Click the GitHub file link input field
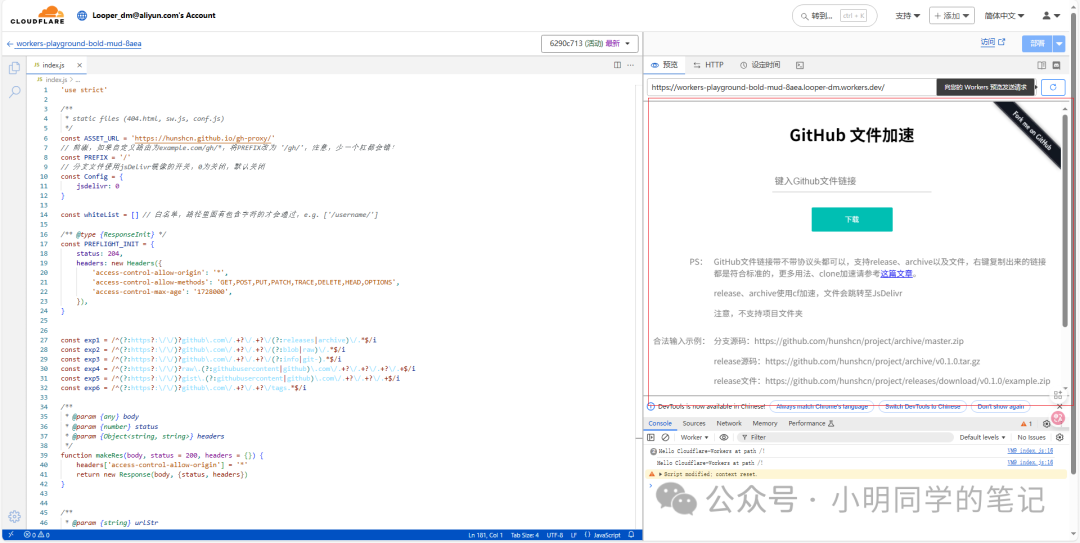Screen dimensions: 1080x543 [x=851, y=181]
